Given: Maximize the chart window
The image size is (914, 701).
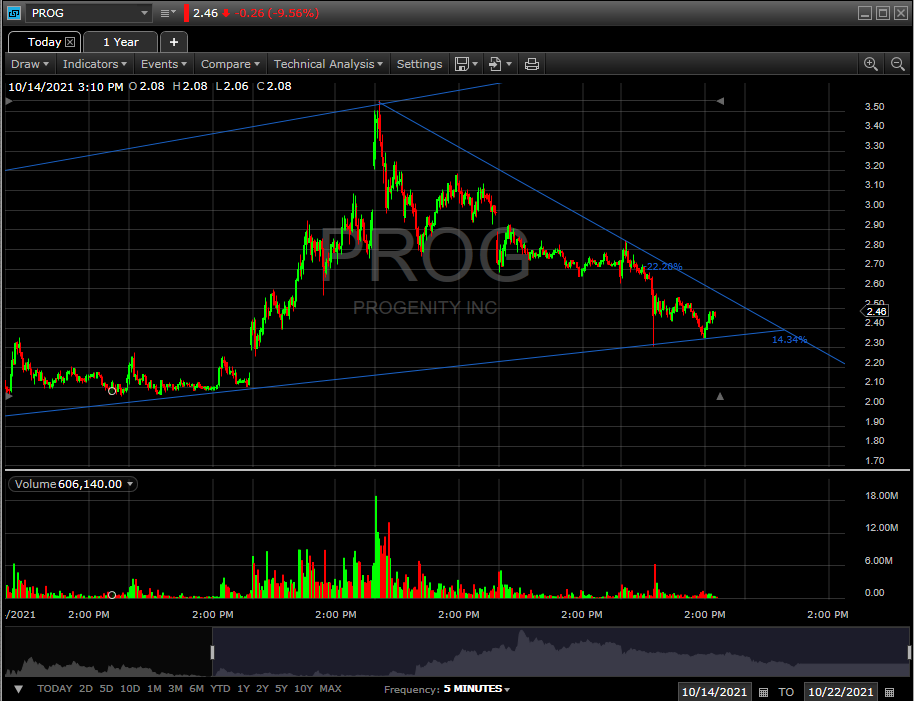Looking at the screenshot, I should click(883, 13).
